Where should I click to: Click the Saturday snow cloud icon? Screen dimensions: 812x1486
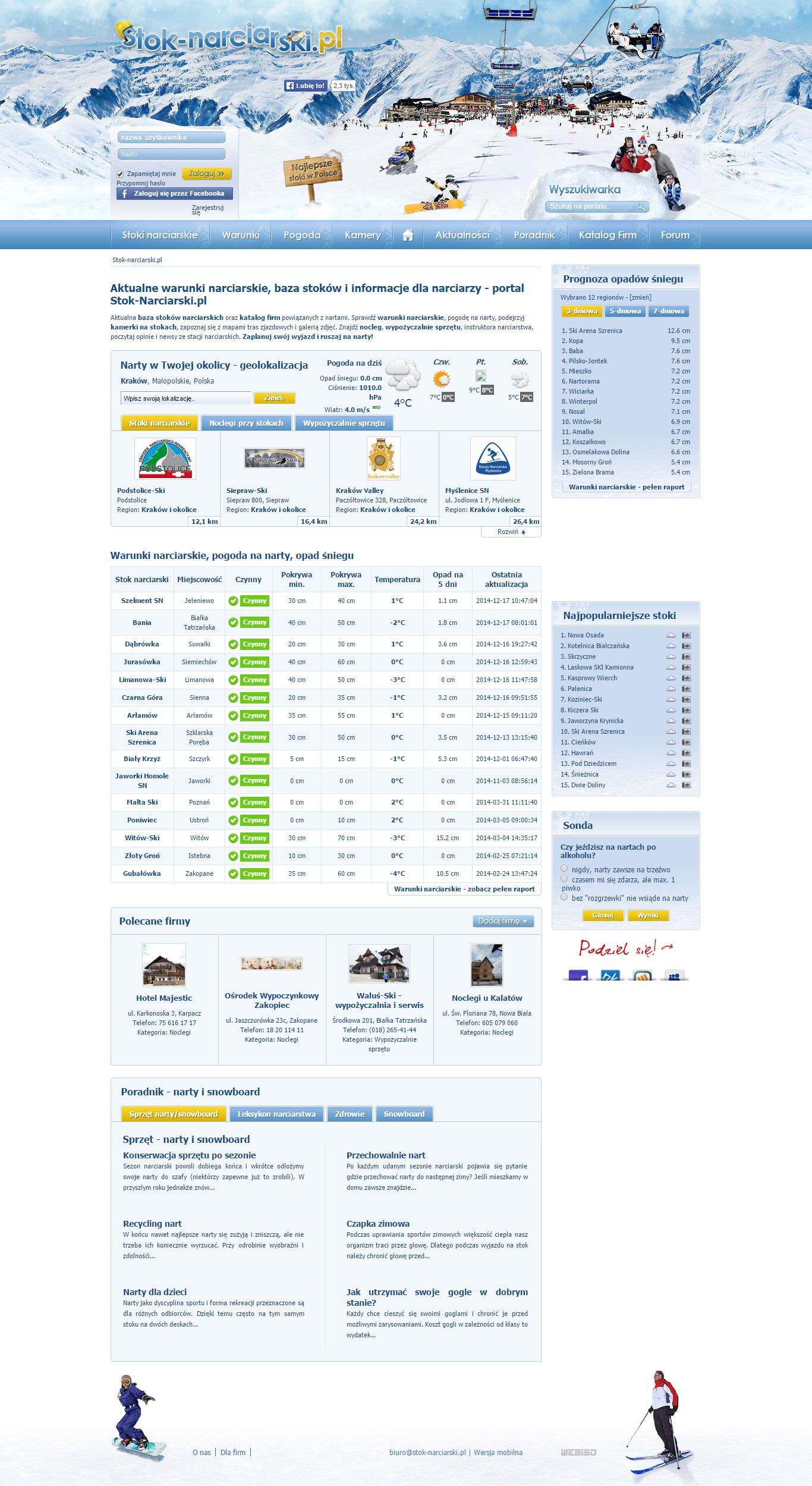coord(520,379)
